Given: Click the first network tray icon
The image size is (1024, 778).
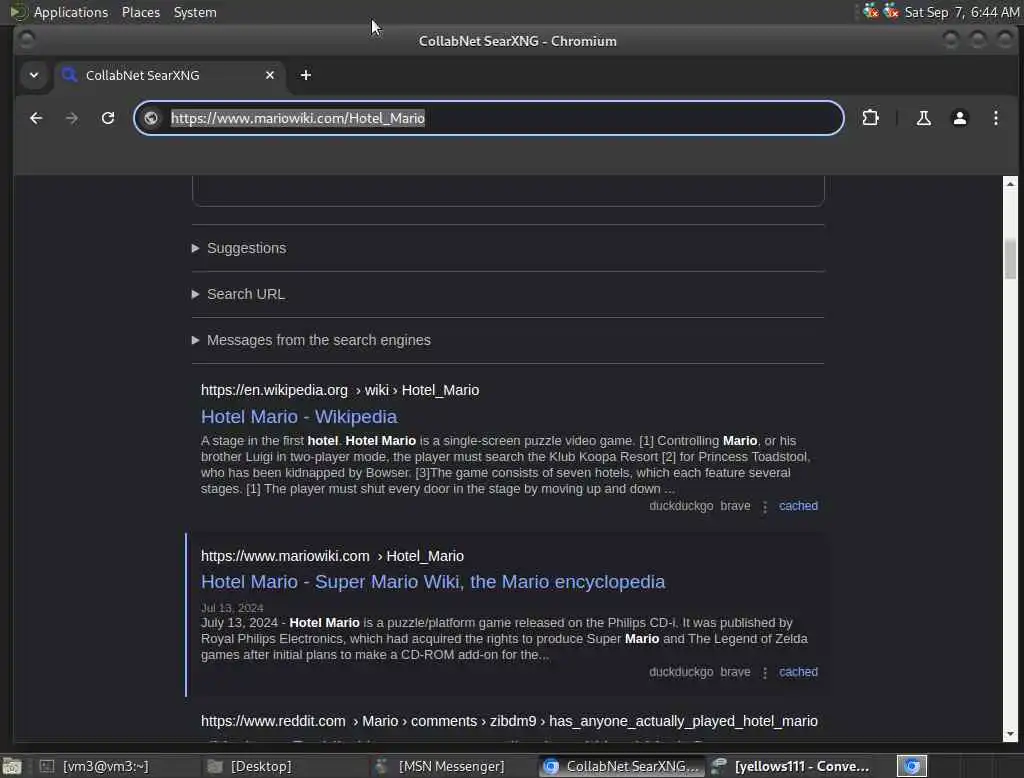Looking at the screenshot, I should (871, 11).
